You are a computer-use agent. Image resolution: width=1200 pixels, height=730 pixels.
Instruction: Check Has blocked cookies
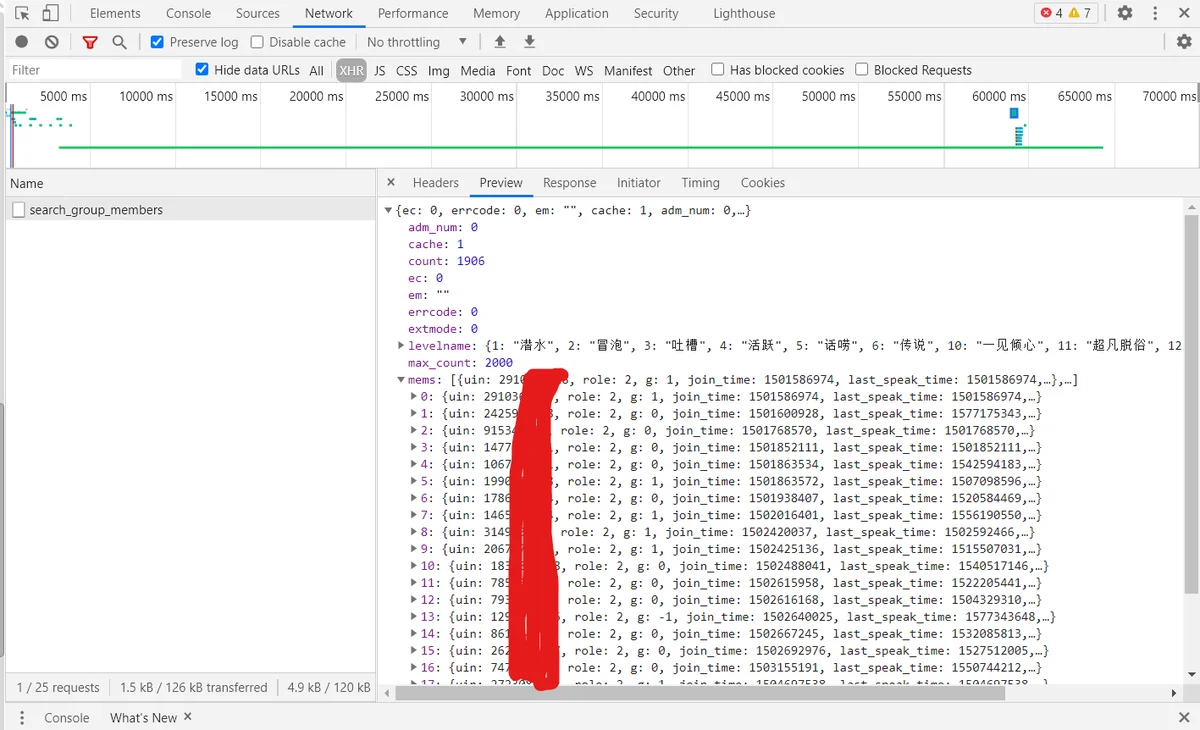tap(717, 70)
